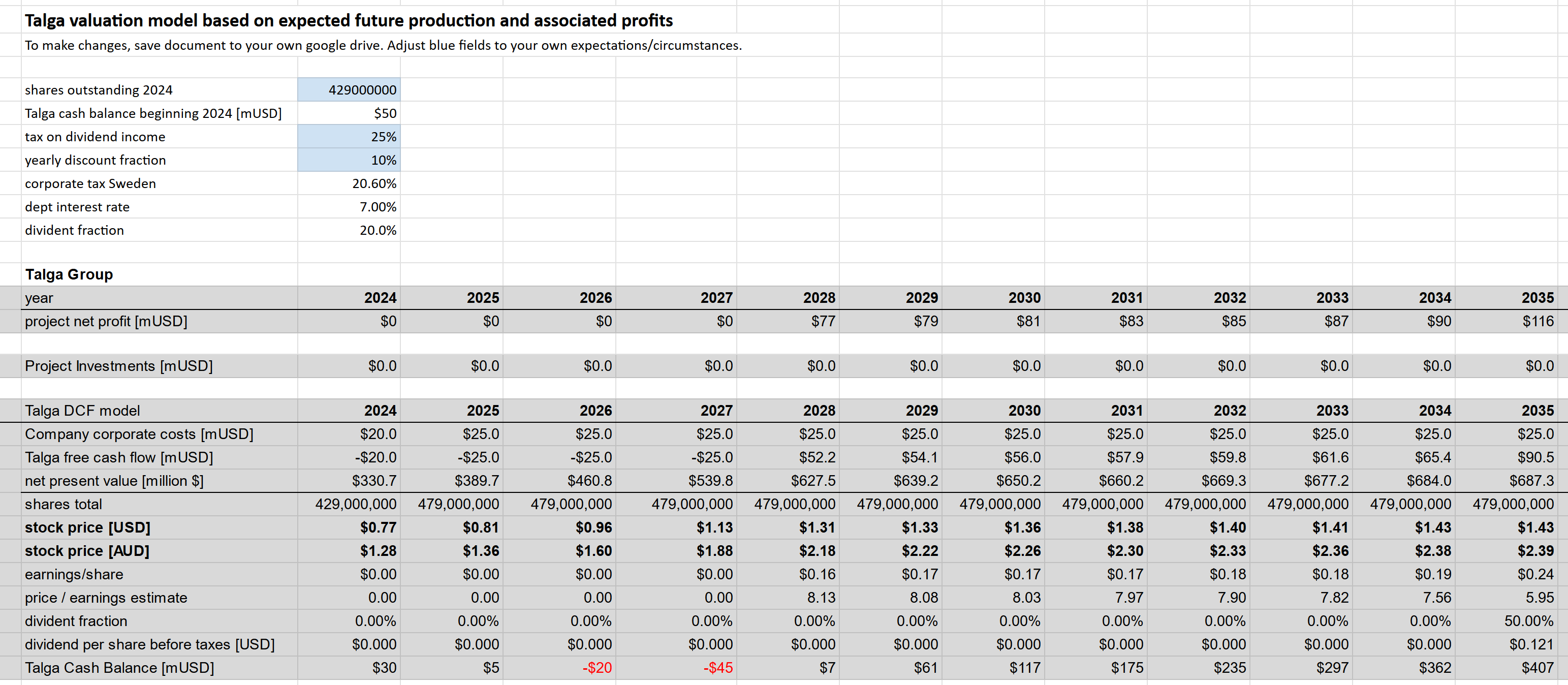Select negative cash balance -$20 cell
Viewport: 1568px width, 685px height.
coord(559,668)
